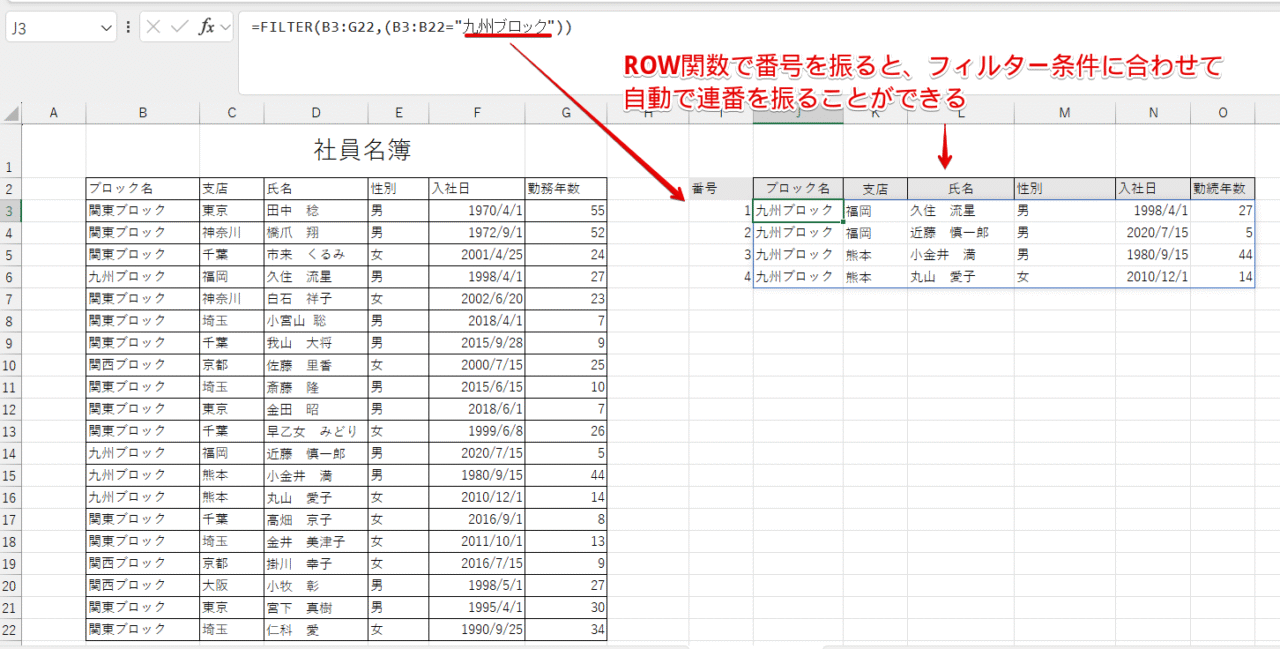Image resolution: width=1280 pixels, height=649 pixels.
Task: Click the 番号 header cell
Action: pos(720,188)
